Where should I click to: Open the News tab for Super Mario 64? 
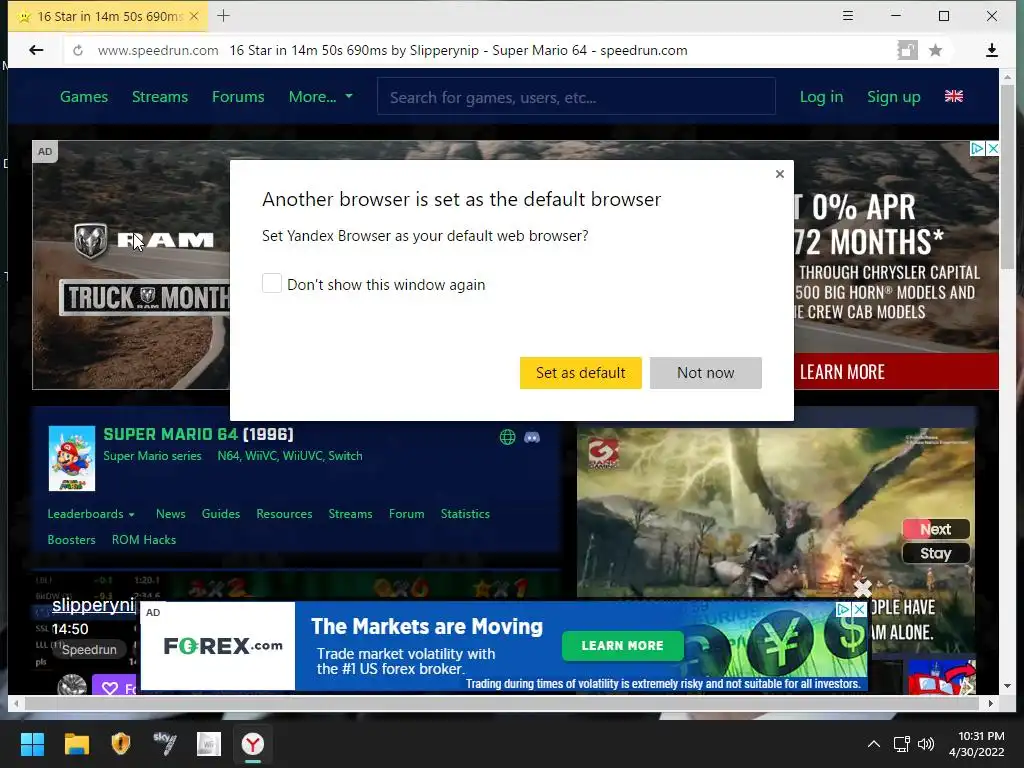pyautogui.click(x=170, y=514)
